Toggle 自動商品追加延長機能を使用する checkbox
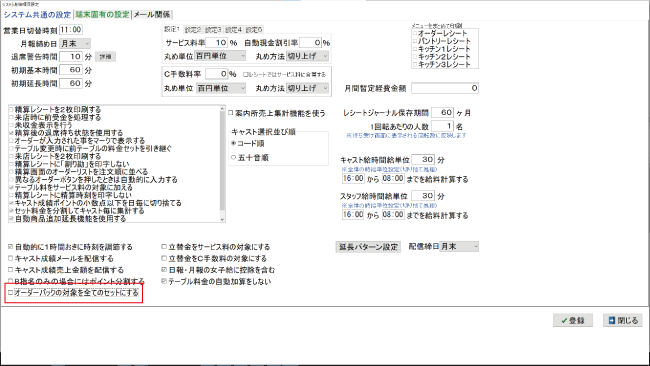The height and width of the screenshot is (366, 650). [11, 218]
